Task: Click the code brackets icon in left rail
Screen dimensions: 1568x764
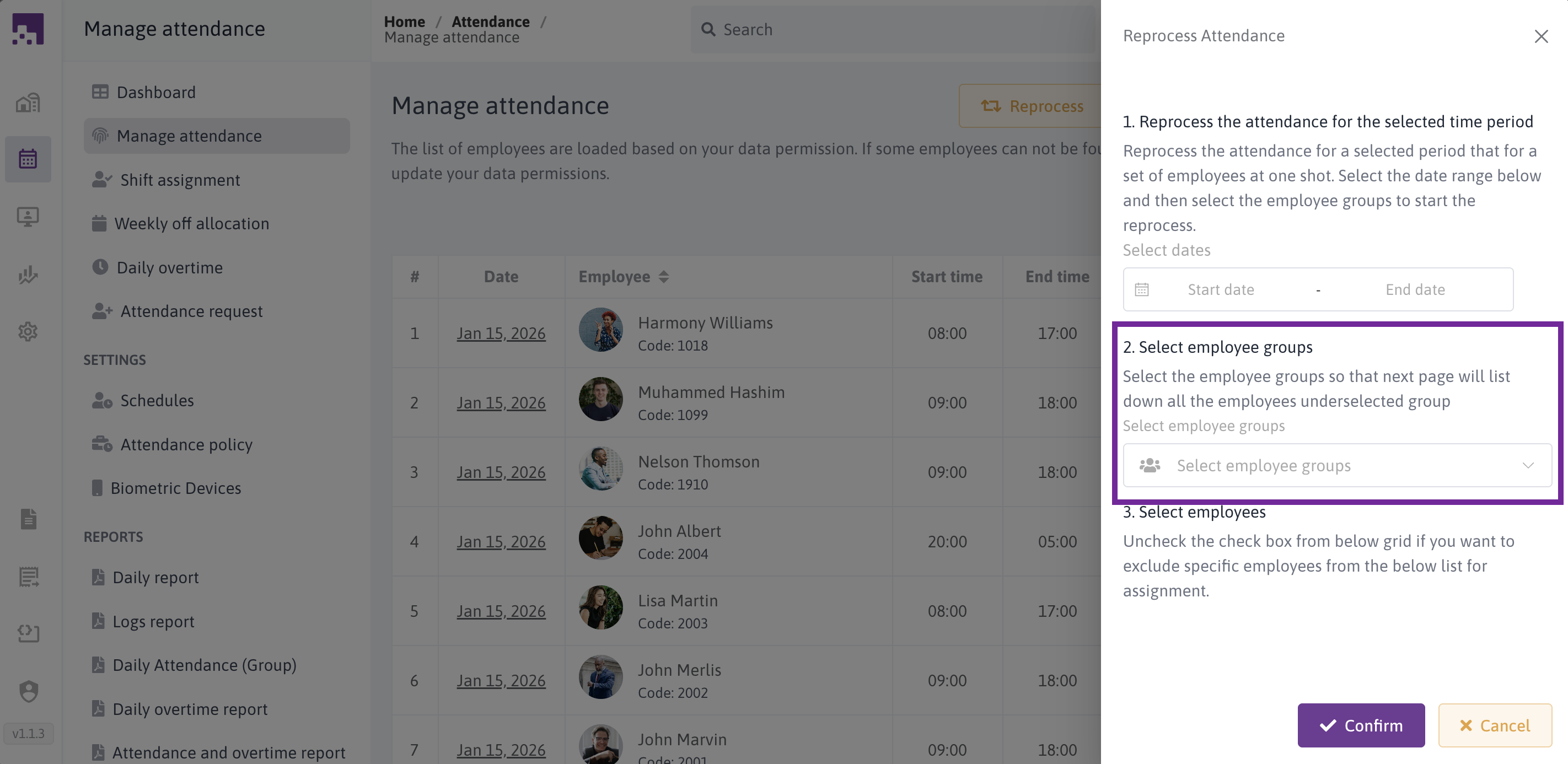Action: [x=28, y=633]
